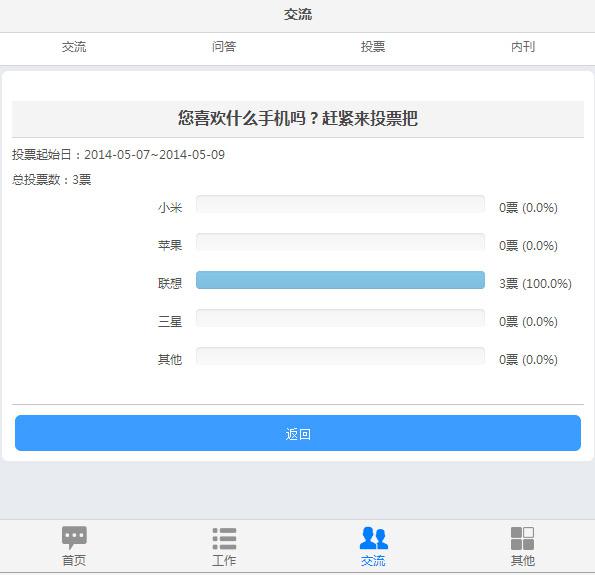Switch to the 问答 tab
The width and height of the screenshot is (595, 575).
pyautogui.click(x=224, y=47)
